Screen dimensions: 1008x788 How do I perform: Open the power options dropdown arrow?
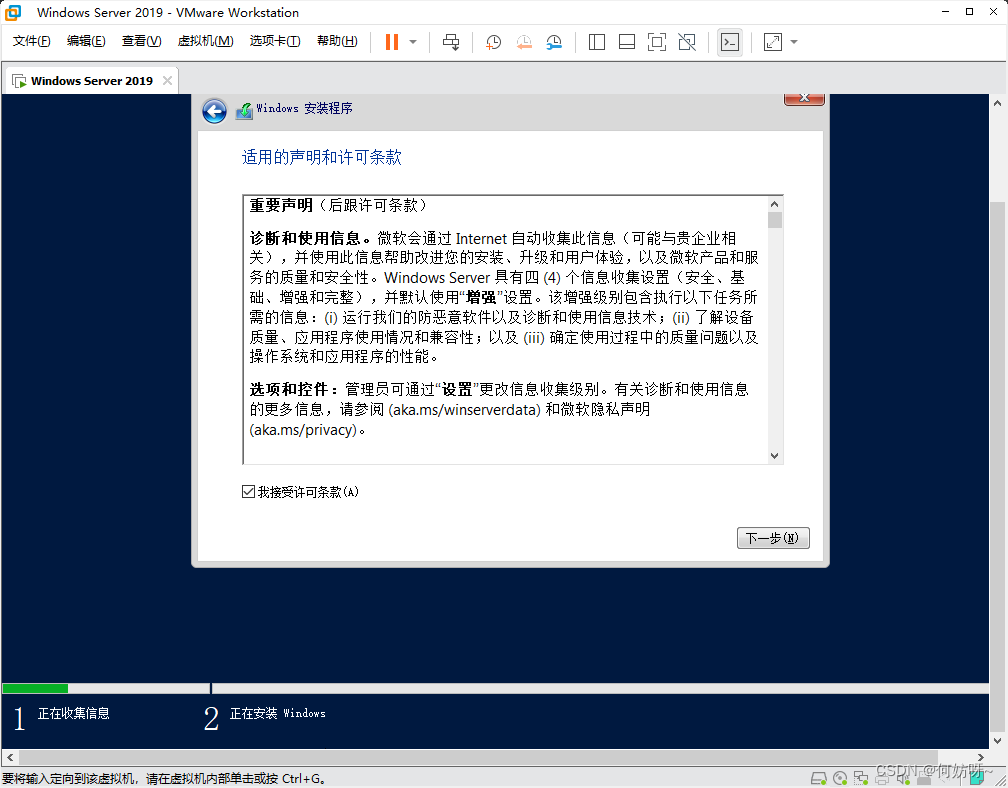click(413, 42)
